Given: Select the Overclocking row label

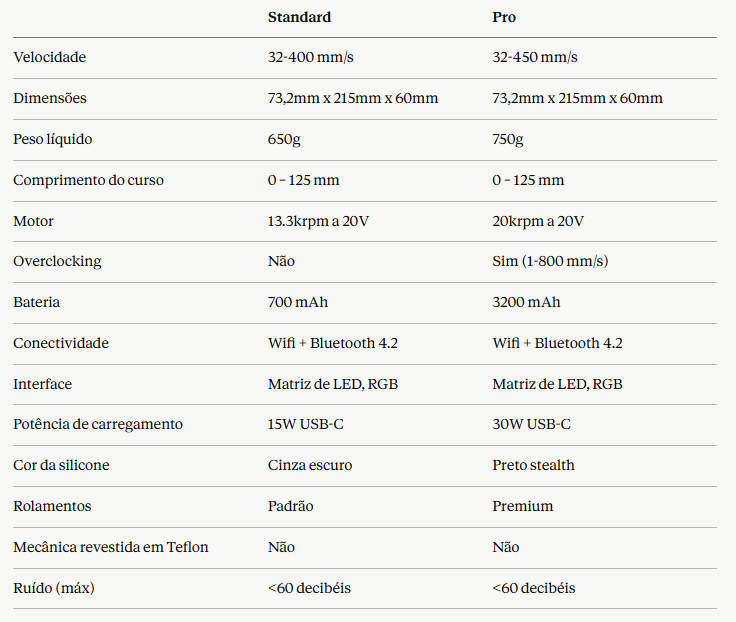Looking at the screenshot, I should (57, 261).
